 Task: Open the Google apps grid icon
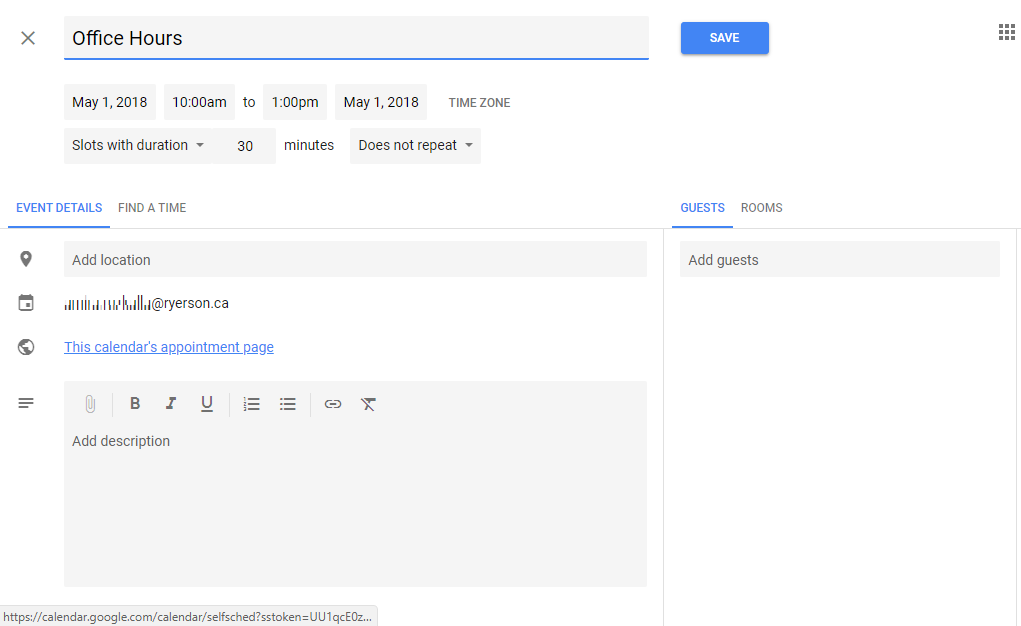1007,32
